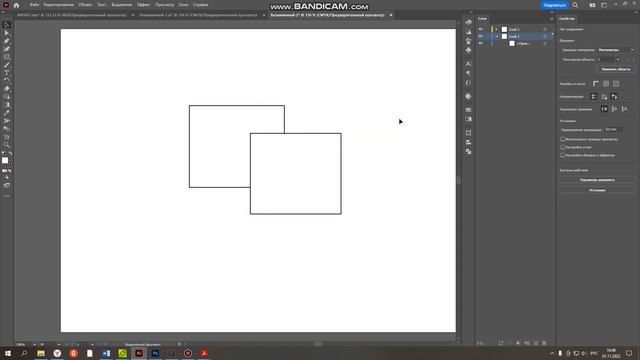
Task: Select the Свойства panel tab
Action: [x=567, y=19]
